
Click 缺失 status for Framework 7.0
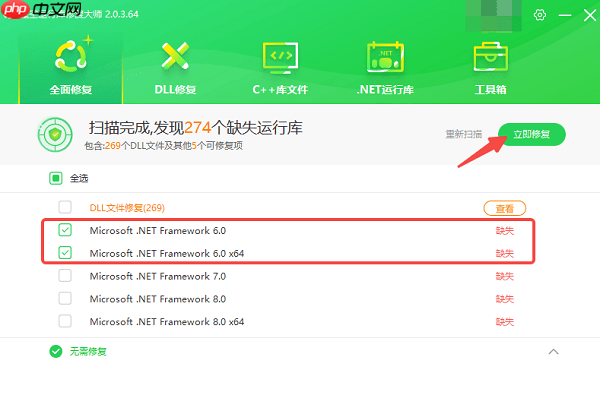coord(505,276)
